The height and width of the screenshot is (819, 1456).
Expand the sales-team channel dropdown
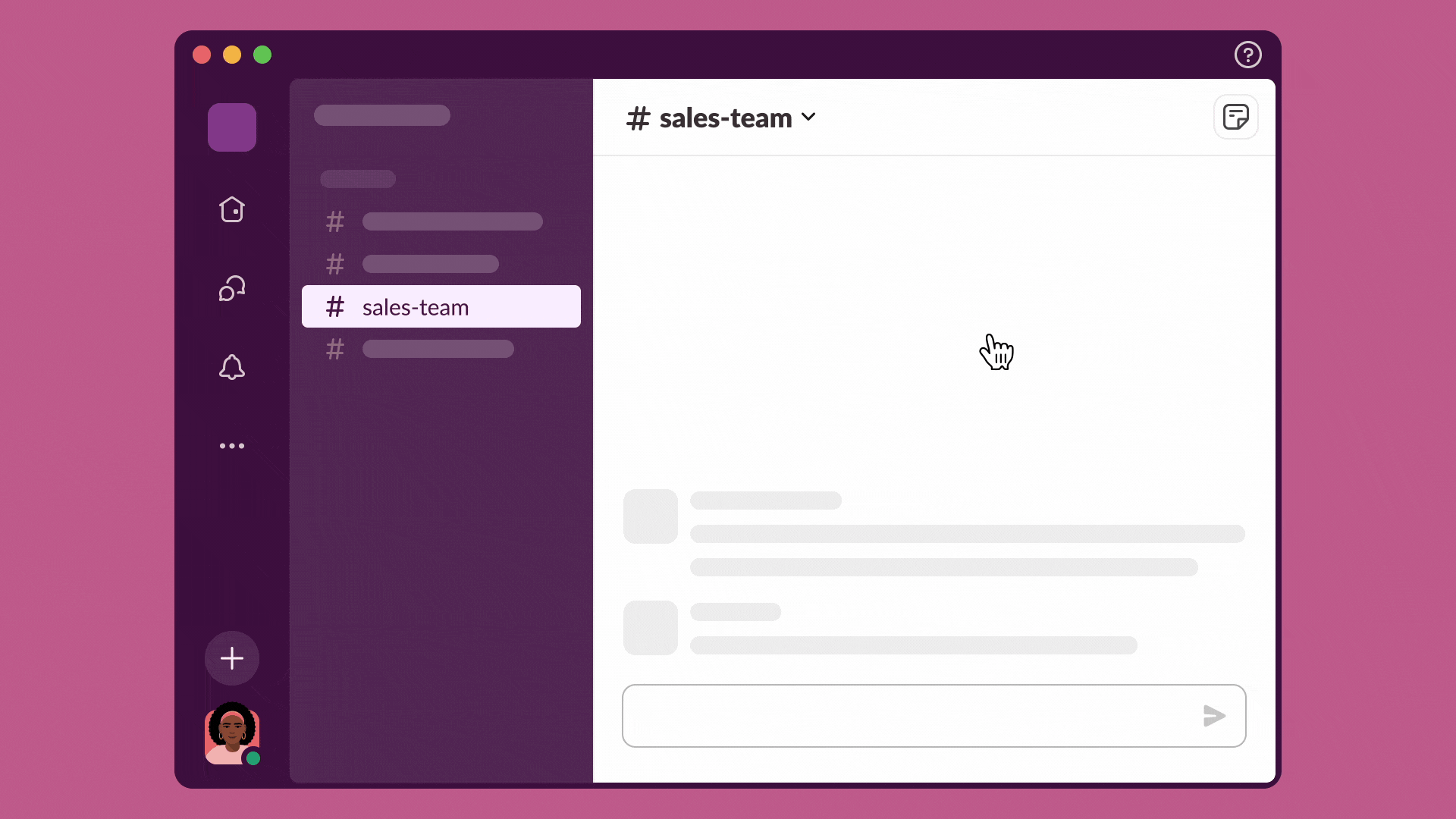pos(810,118)
